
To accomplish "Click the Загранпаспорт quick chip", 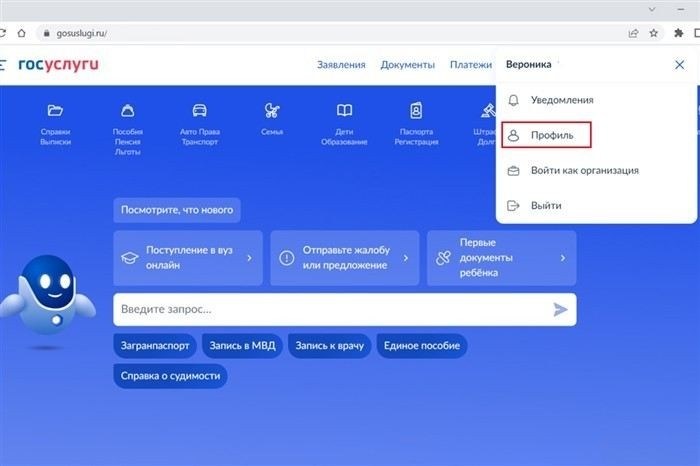I will [155, 345].
